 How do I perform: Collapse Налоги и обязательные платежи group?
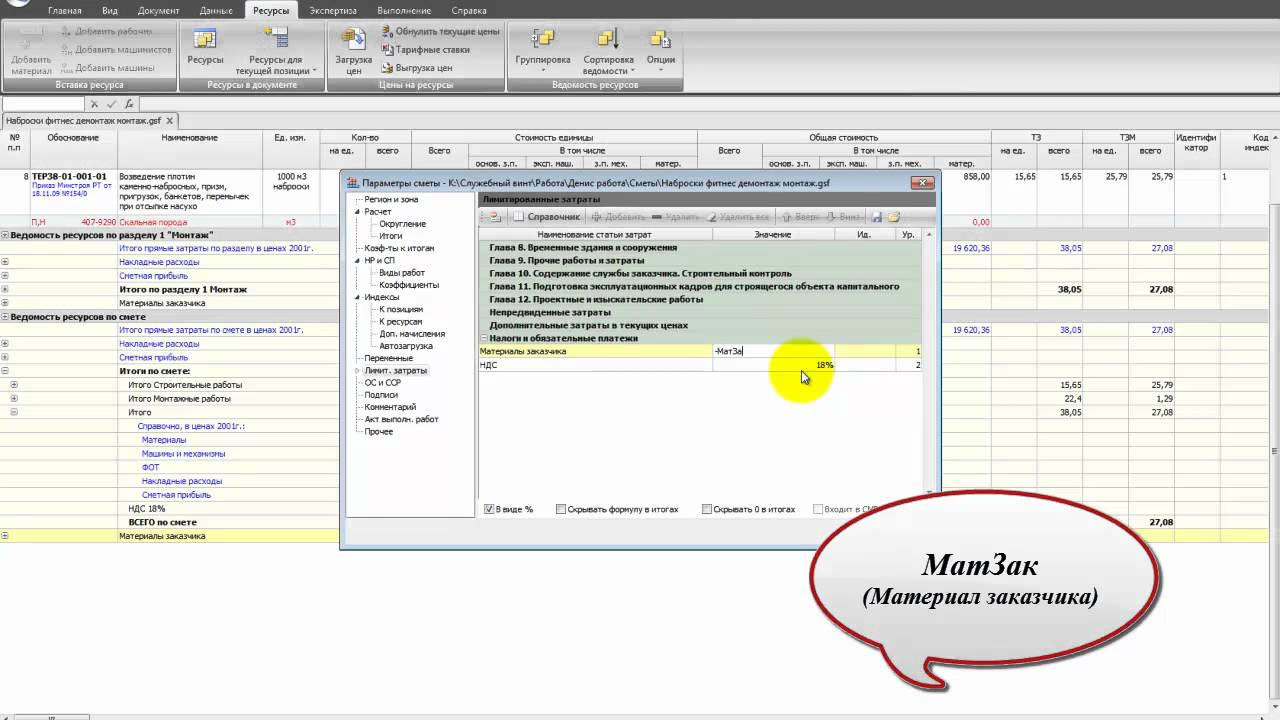tap(483, 338)
